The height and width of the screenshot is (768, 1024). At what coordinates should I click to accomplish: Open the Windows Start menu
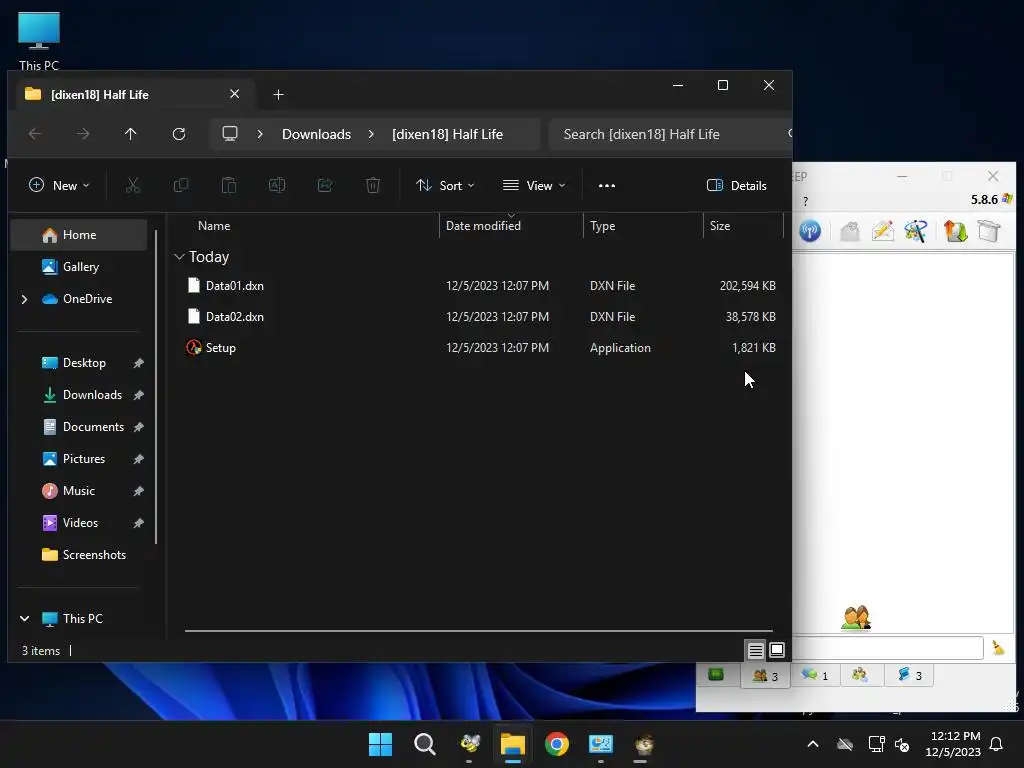pos(380,744)
